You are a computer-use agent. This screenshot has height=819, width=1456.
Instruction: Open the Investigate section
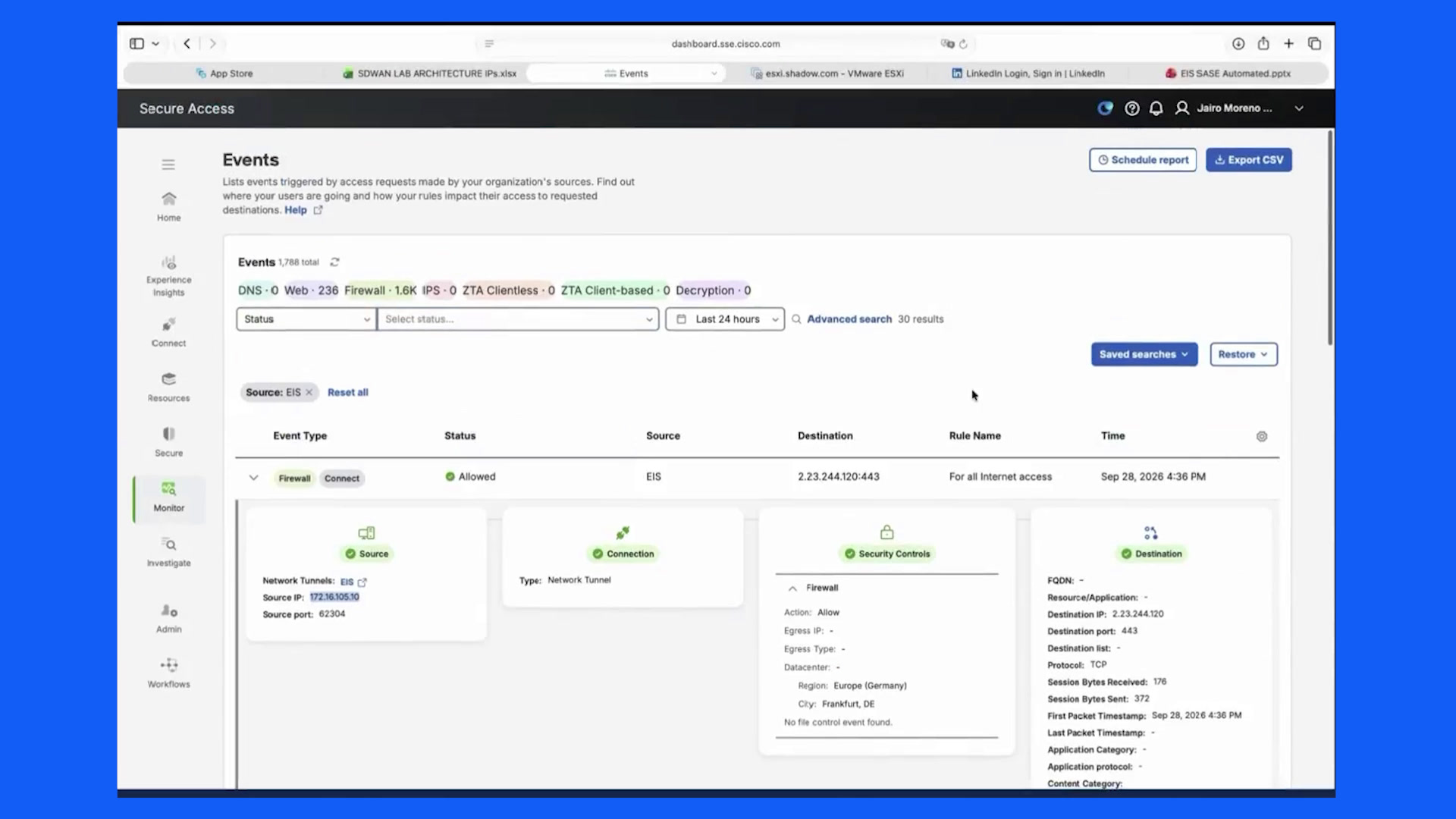[x=168, y=553]
